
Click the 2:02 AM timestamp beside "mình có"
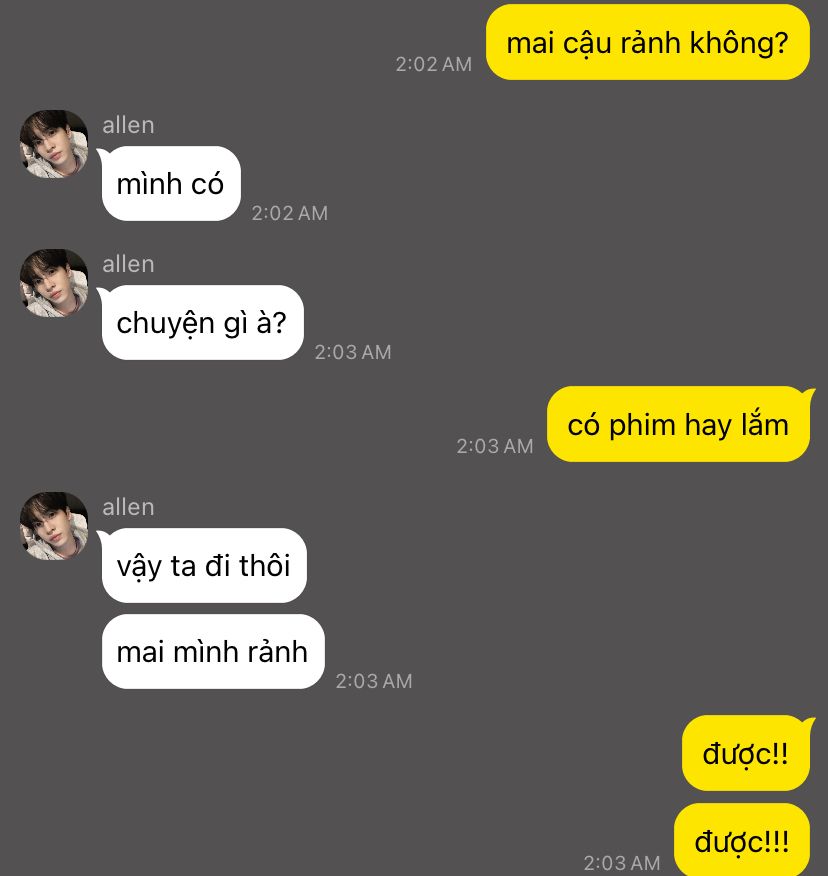point(289,213)
